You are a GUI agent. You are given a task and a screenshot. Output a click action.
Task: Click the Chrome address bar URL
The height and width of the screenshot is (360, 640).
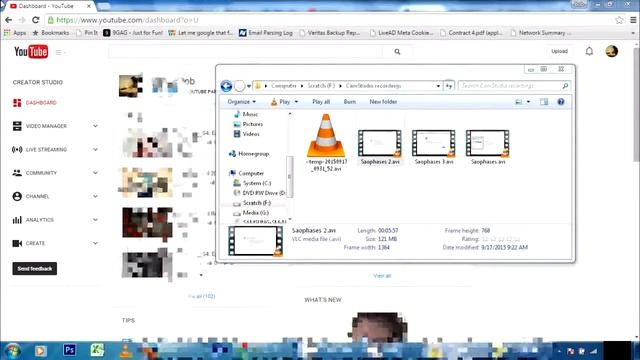click(127, 20)
